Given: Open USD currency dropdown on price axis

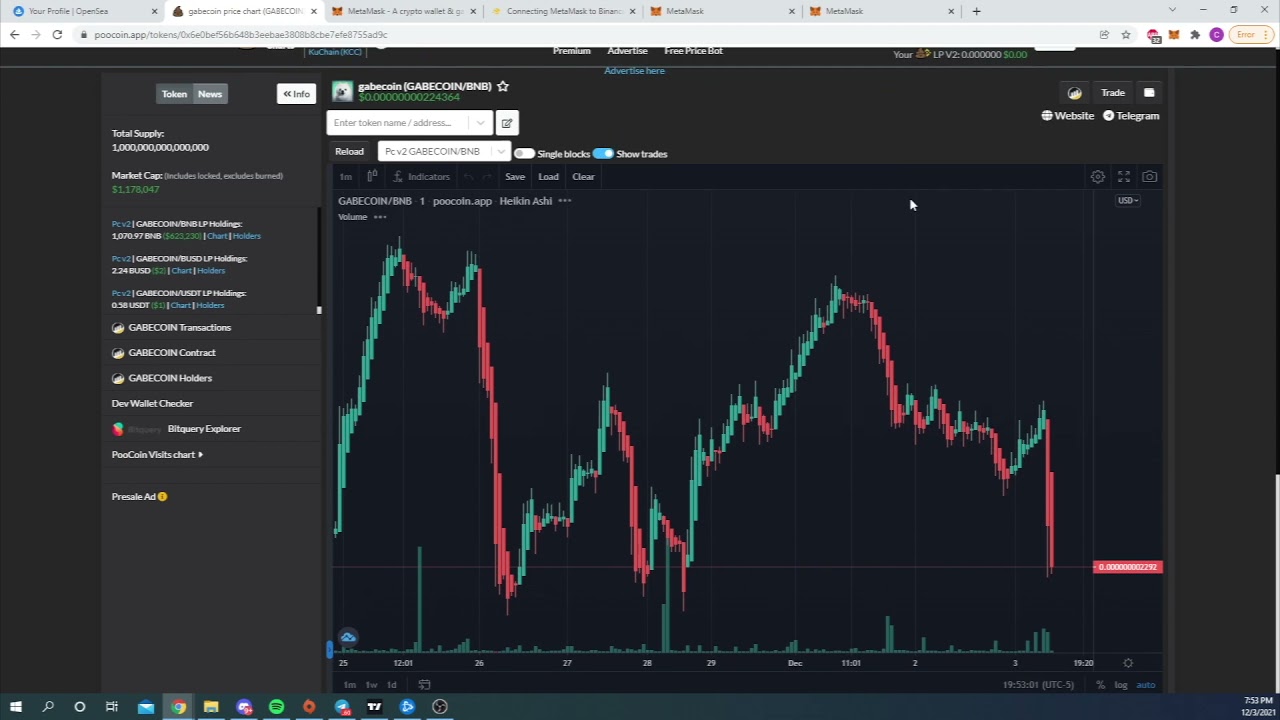Looking at the screenshot, I should 1128,201.
